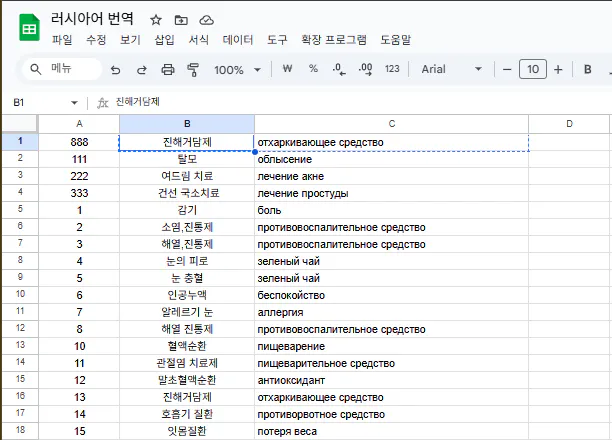Star the 러시아어 번역 document
612x440 pixels.
(x=156, y=20)
